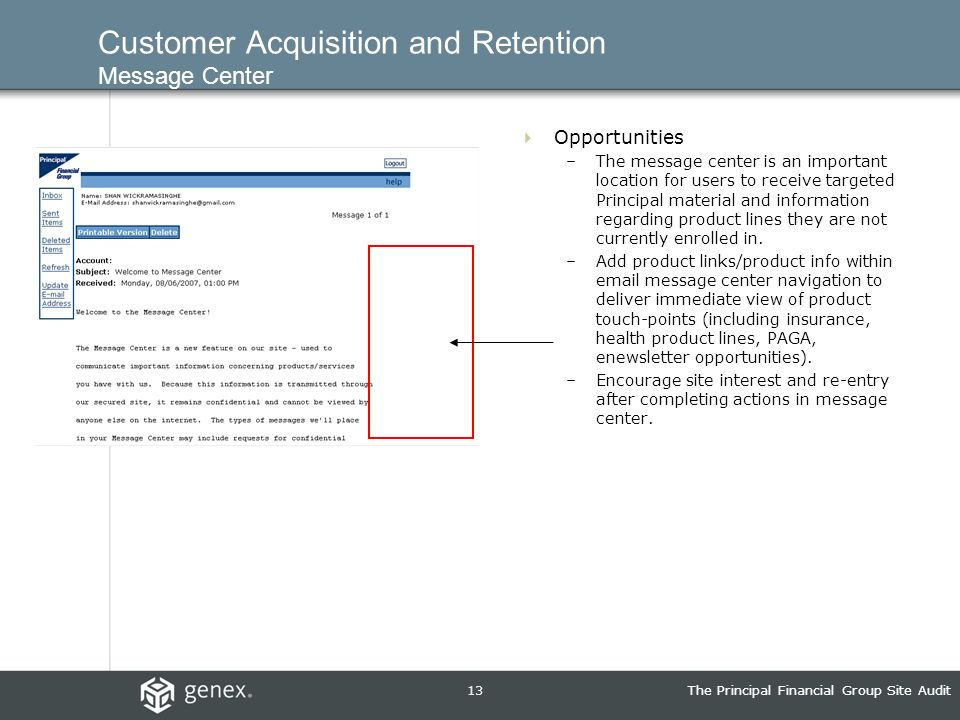
Task: Click the received date 'Monday, 08/06/2007, 01:00 PM'
Action: (180, 283)
